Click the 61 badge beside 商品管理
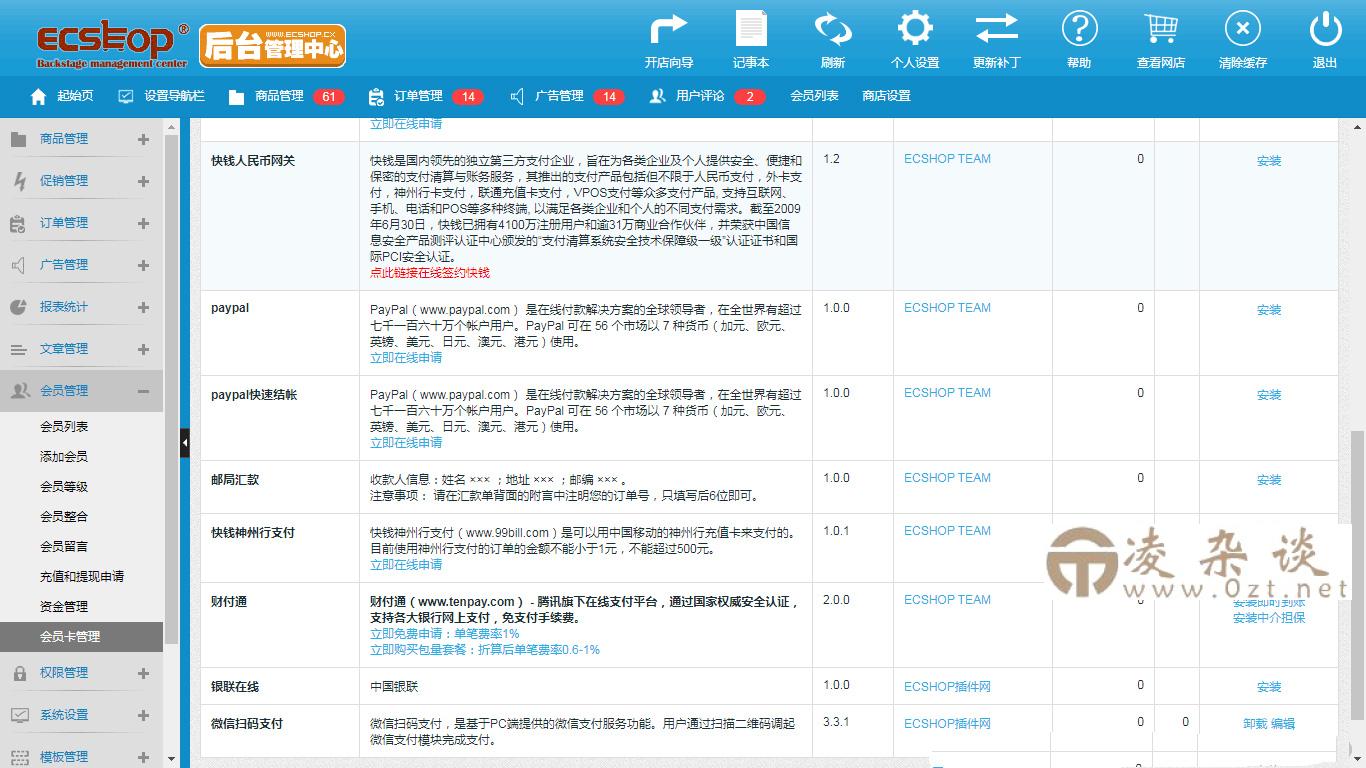The width and height of the screenshot is (1366, 768). point(328,97)
